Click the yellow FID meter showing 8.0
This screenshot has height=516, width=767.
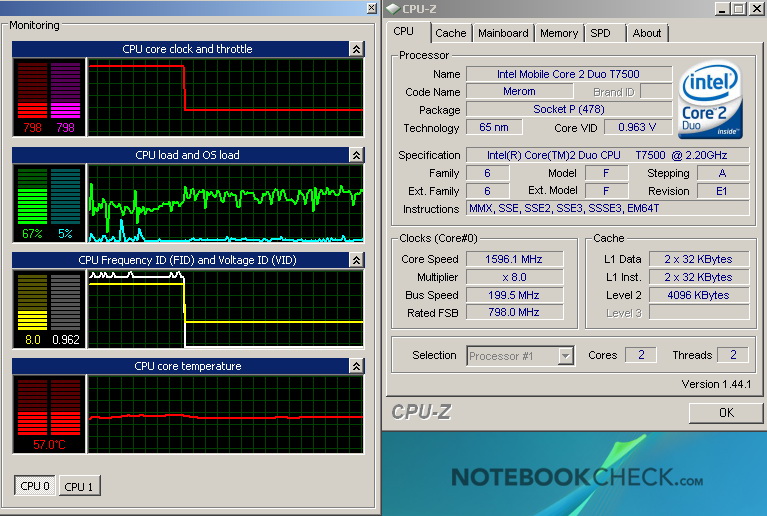pos(32,302)
